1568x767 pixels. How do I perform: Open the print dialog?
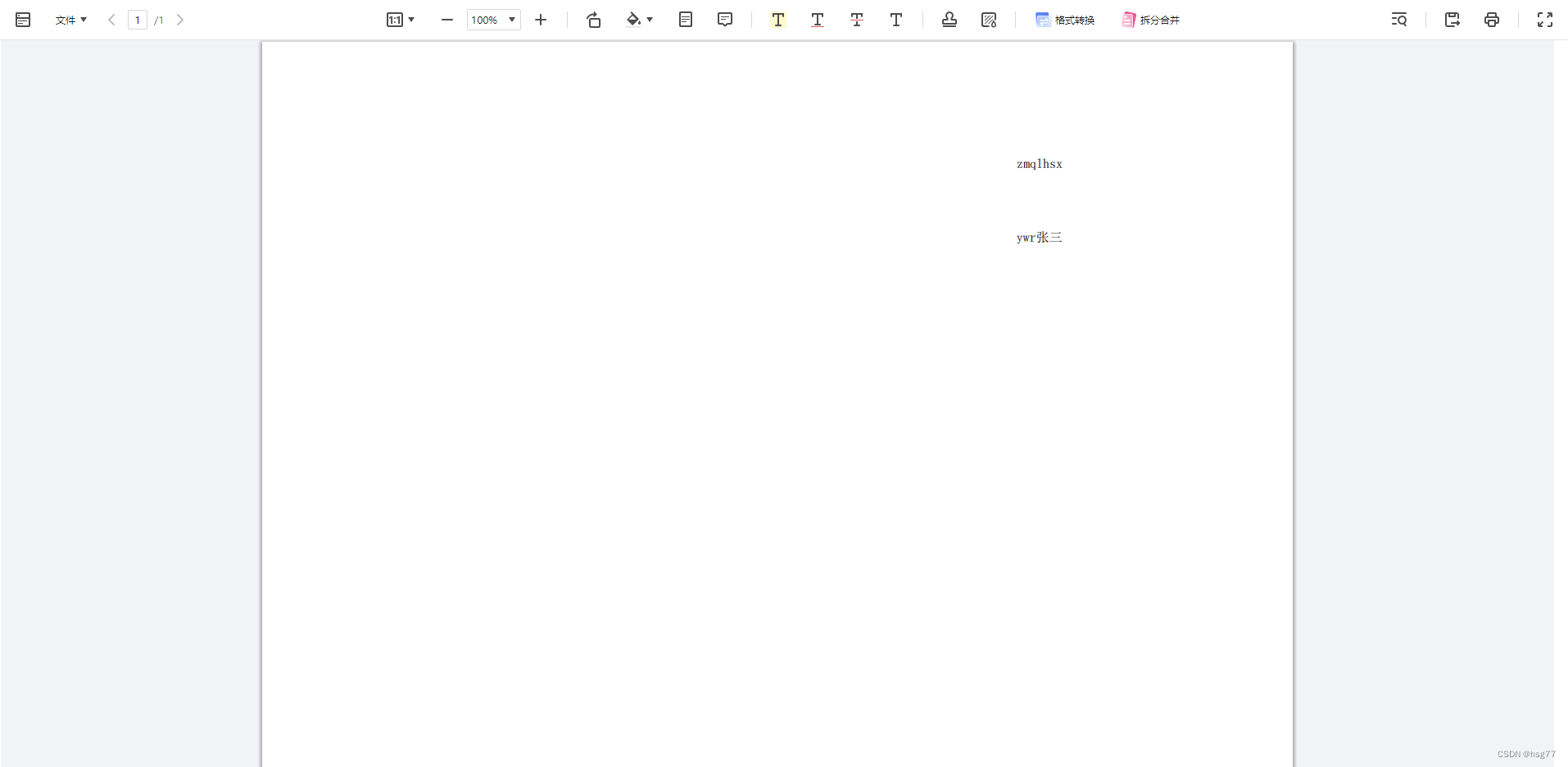pyautogui.click(x=1492, y=19)
